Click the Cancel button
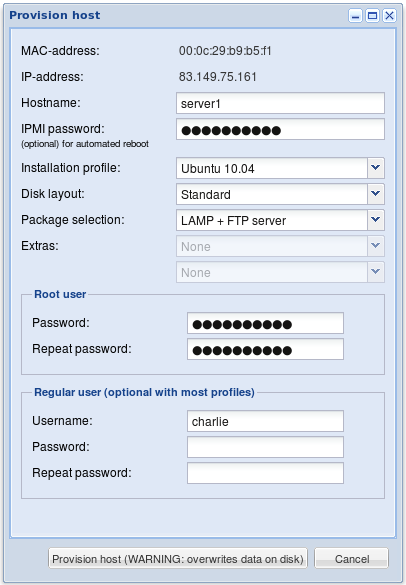406x585 pixels. tap(352, 559)
